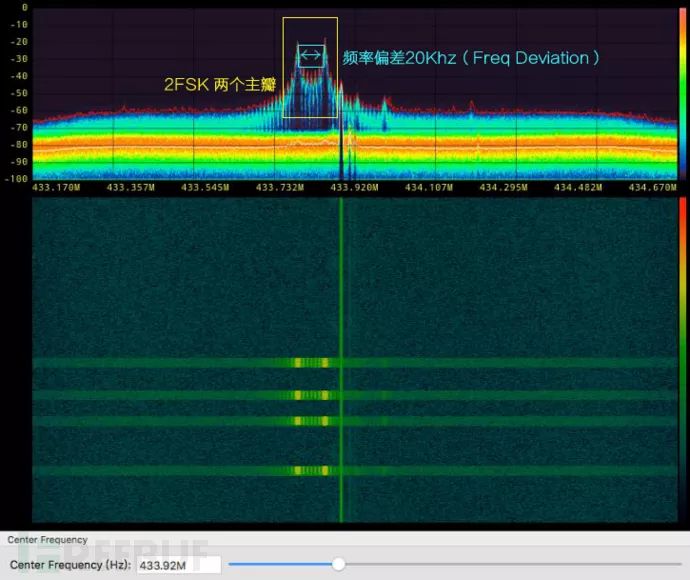Click the waterfall intensity color scale bar

(682, 358)
